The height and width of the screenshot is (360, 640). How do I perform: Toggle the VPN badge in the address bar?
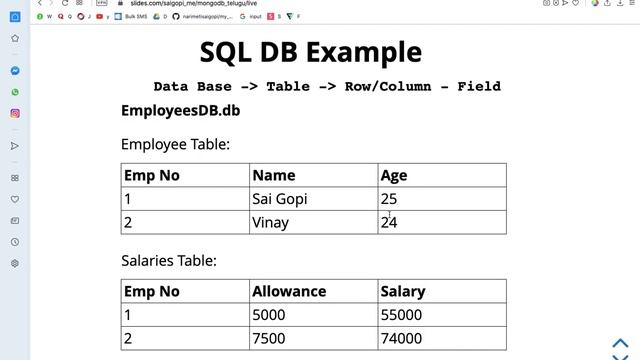pos(102,3)
